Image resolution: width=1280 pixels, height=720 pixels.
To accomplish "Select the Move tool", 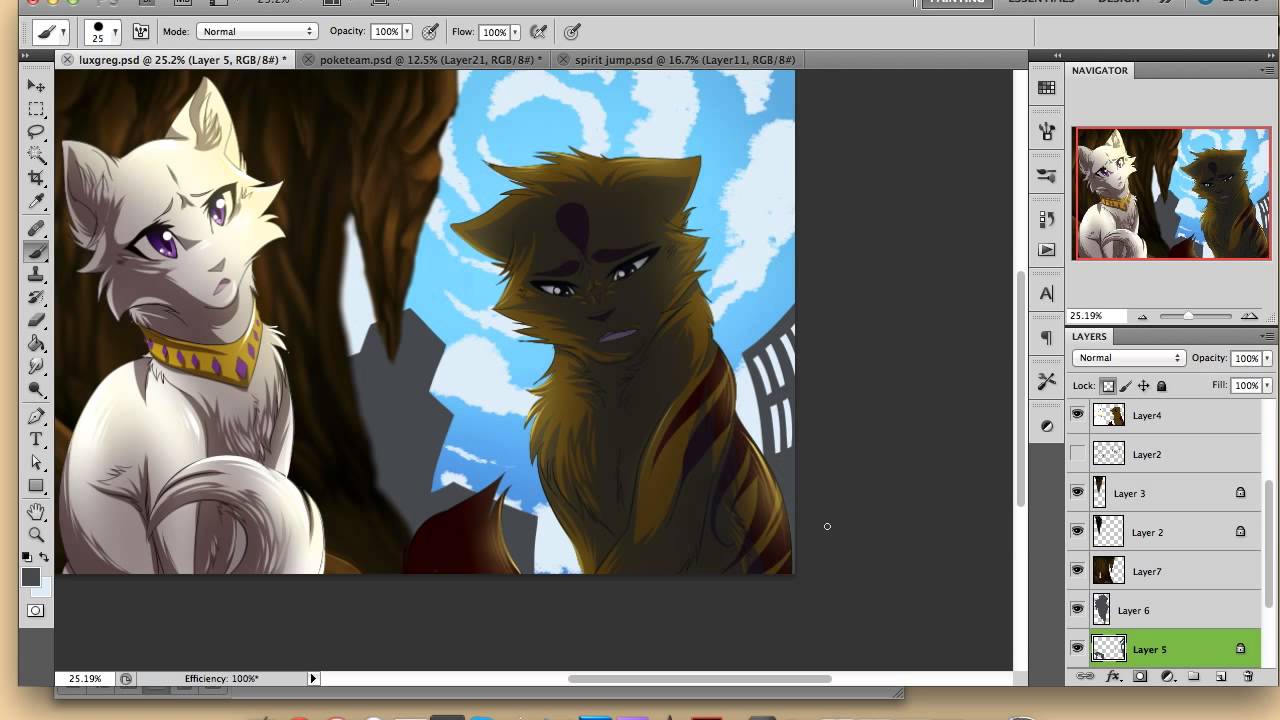I will [x=36, y=86].
